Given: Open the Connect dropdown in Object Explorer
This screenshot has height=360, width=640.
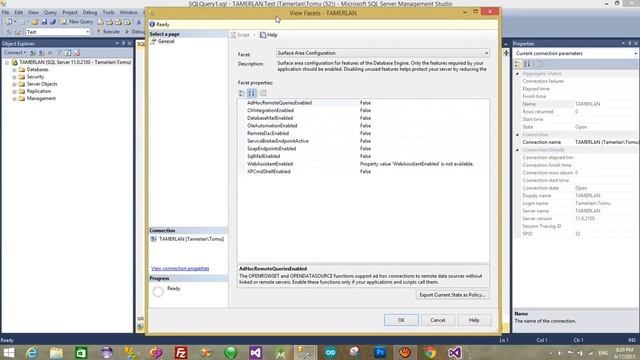Looking at the screenshot, I should point(15,53).
